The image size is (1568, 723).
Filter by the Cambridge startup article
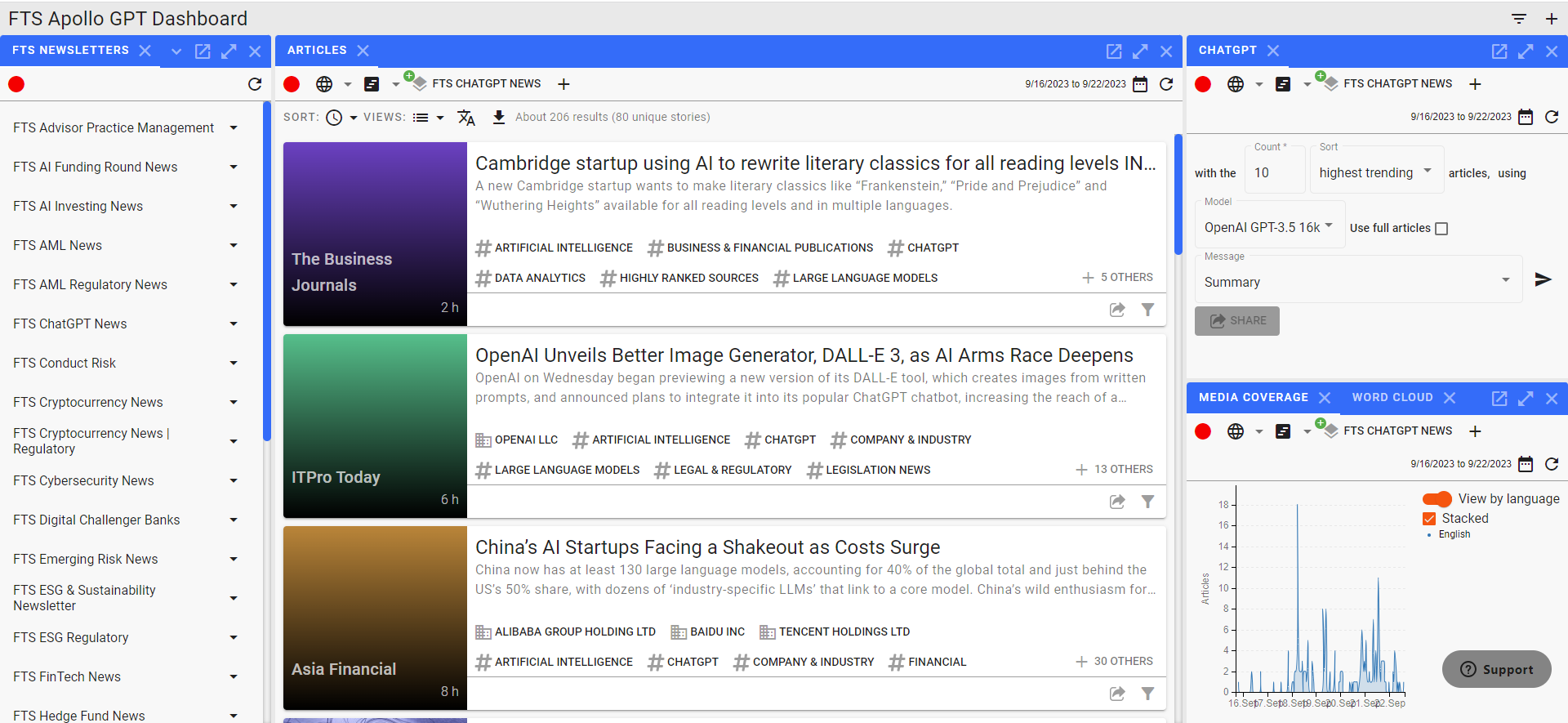click(1147, 310)
